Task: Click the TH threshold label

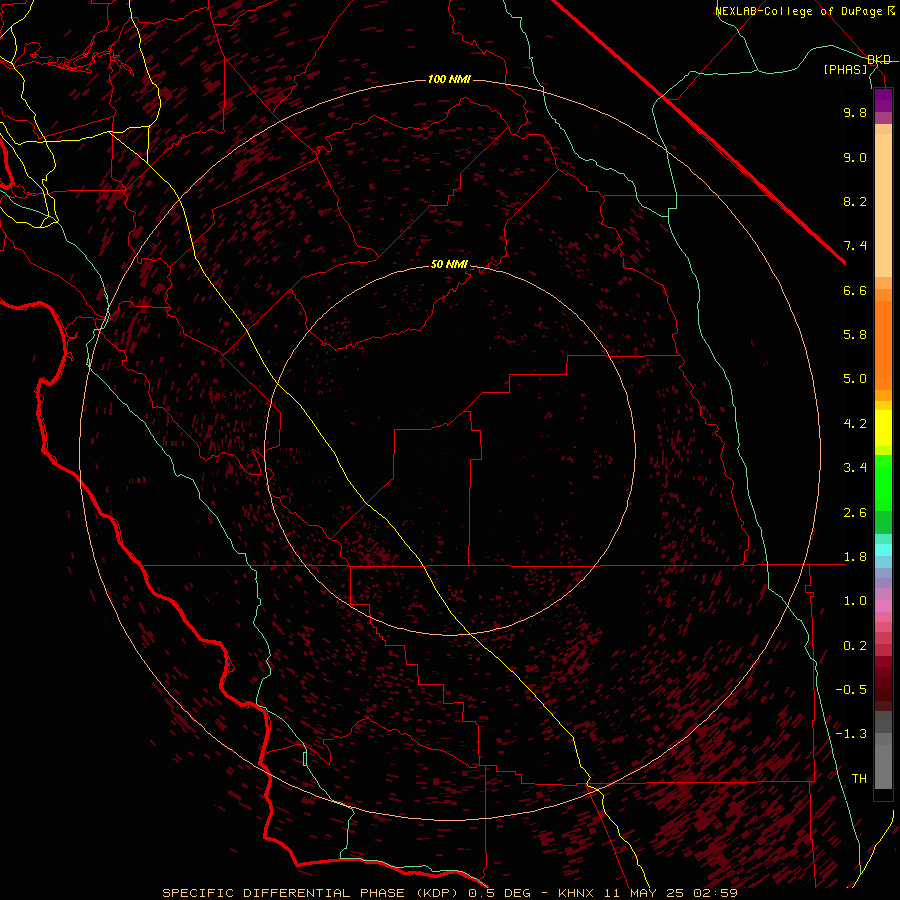Action: (859, 779)
